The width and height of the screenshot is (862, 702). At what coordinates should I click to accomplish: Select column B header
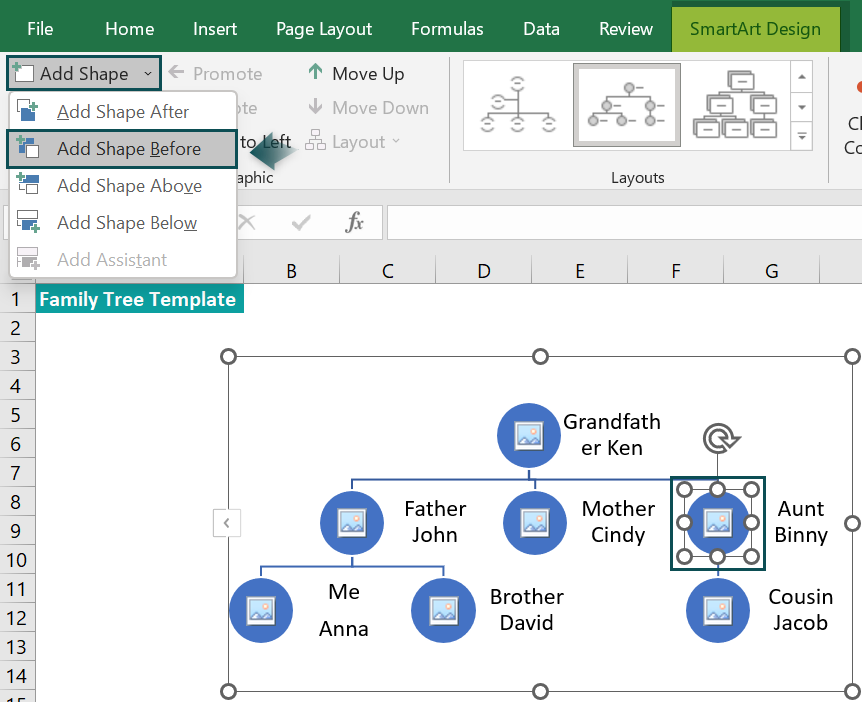pos(291,270)
